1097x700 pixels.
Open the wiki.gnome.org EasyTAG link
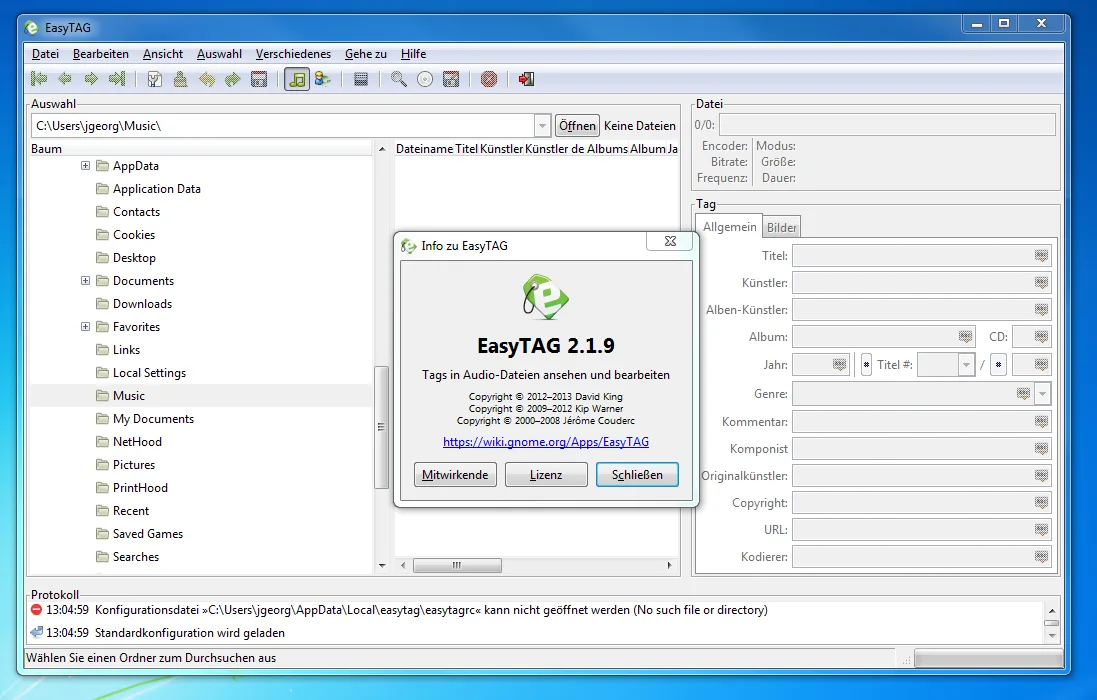(546, 442)
